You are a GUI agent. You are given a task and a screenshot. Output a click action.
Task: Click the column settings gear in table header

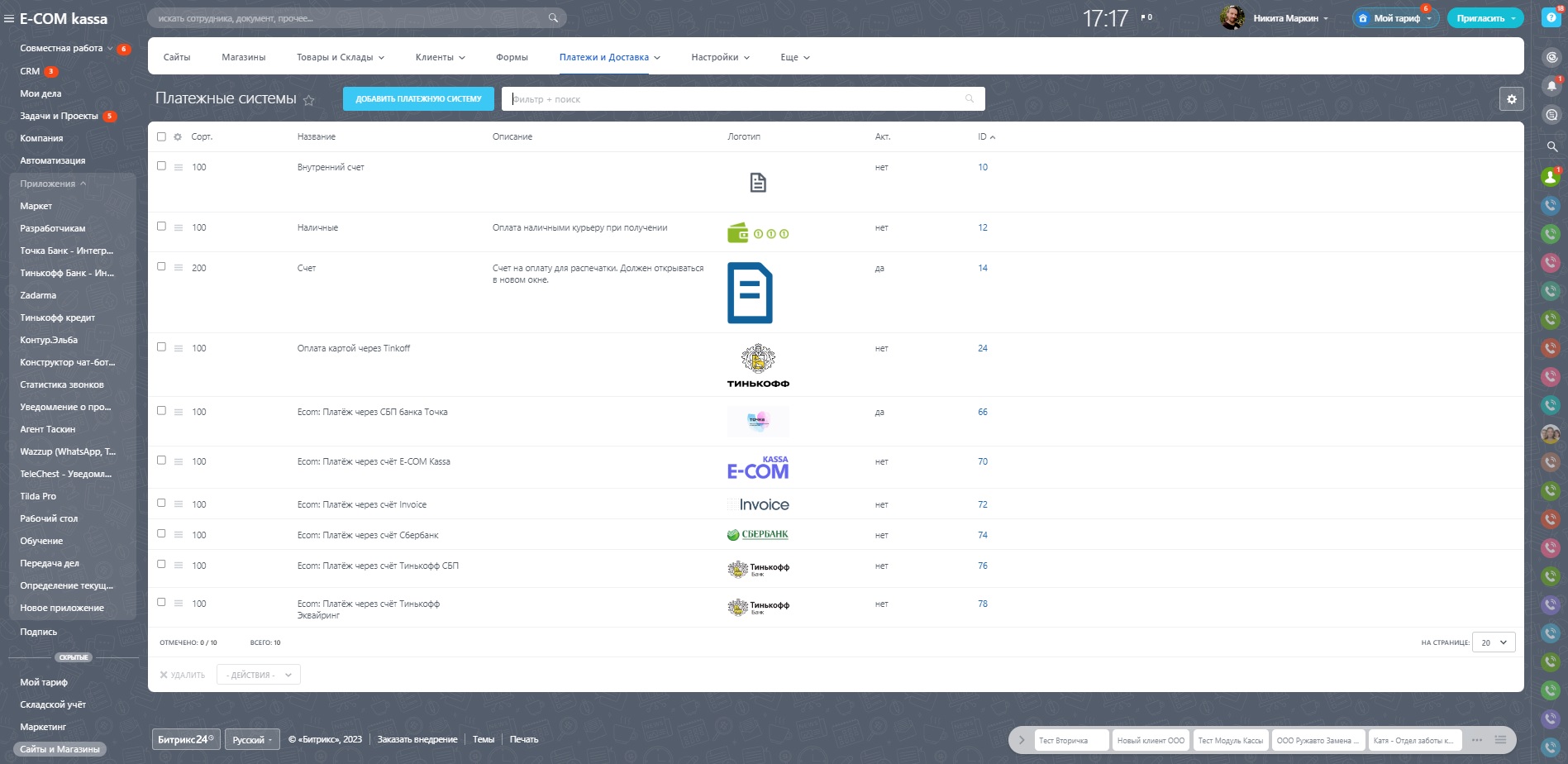178,137
